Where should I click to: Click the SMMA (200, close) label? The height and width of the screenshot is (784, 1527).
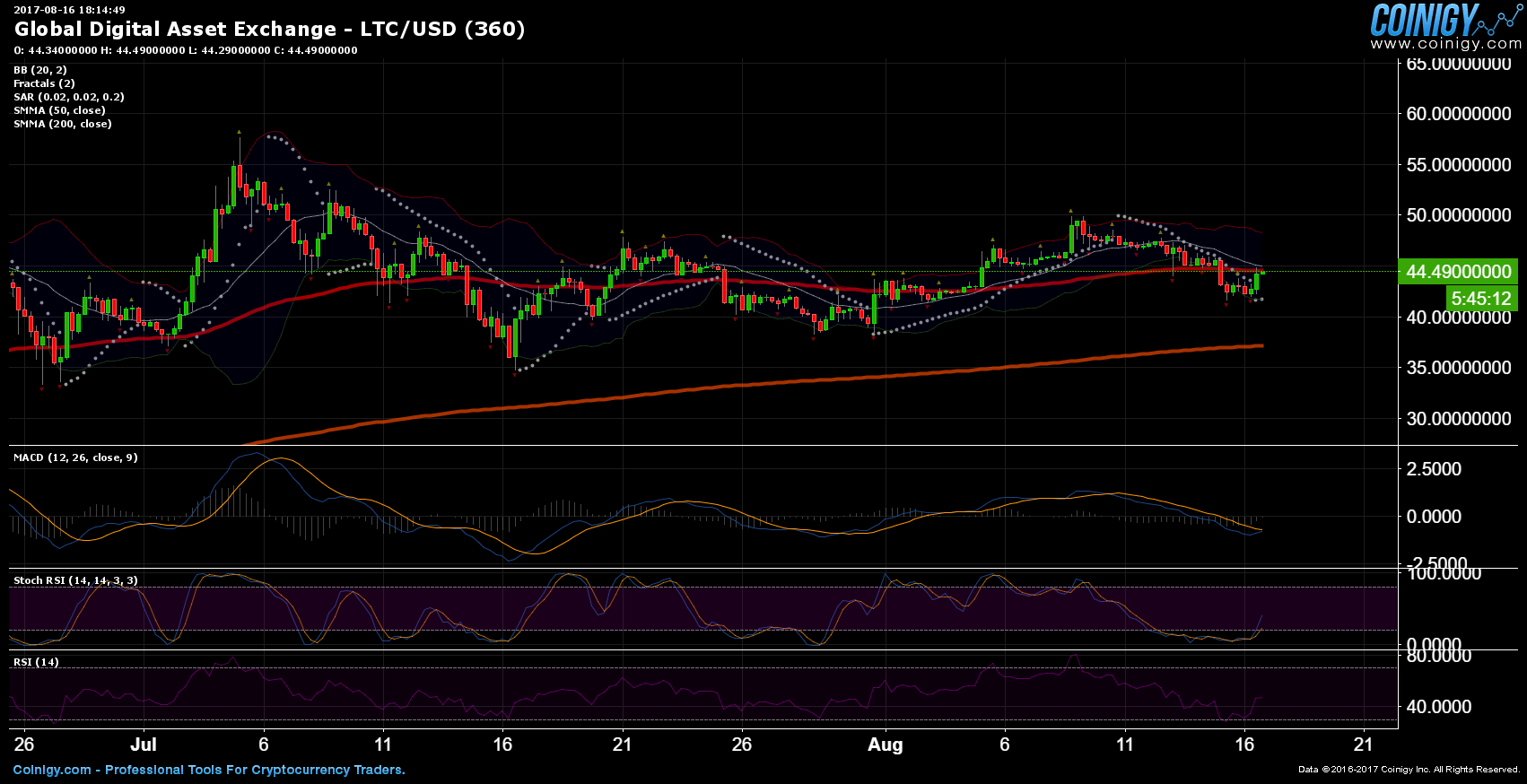63,124
